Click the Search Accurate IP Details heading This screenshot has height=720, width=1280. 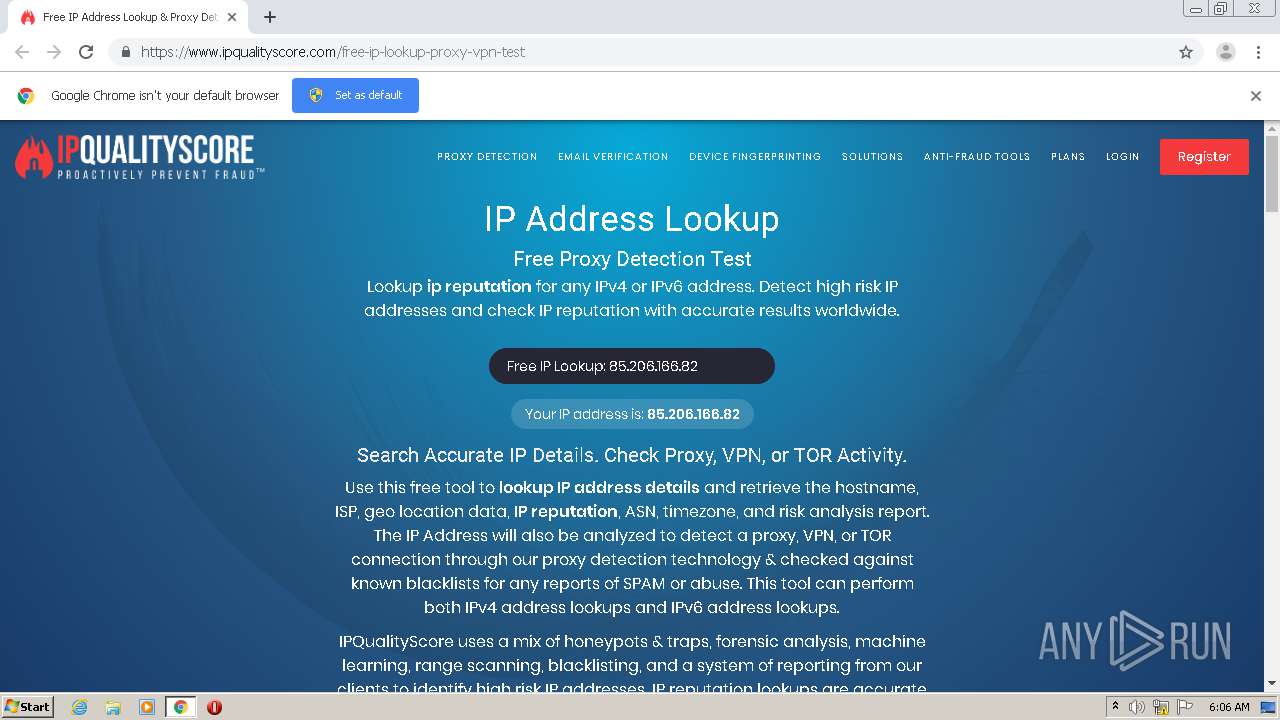point(632,455)
